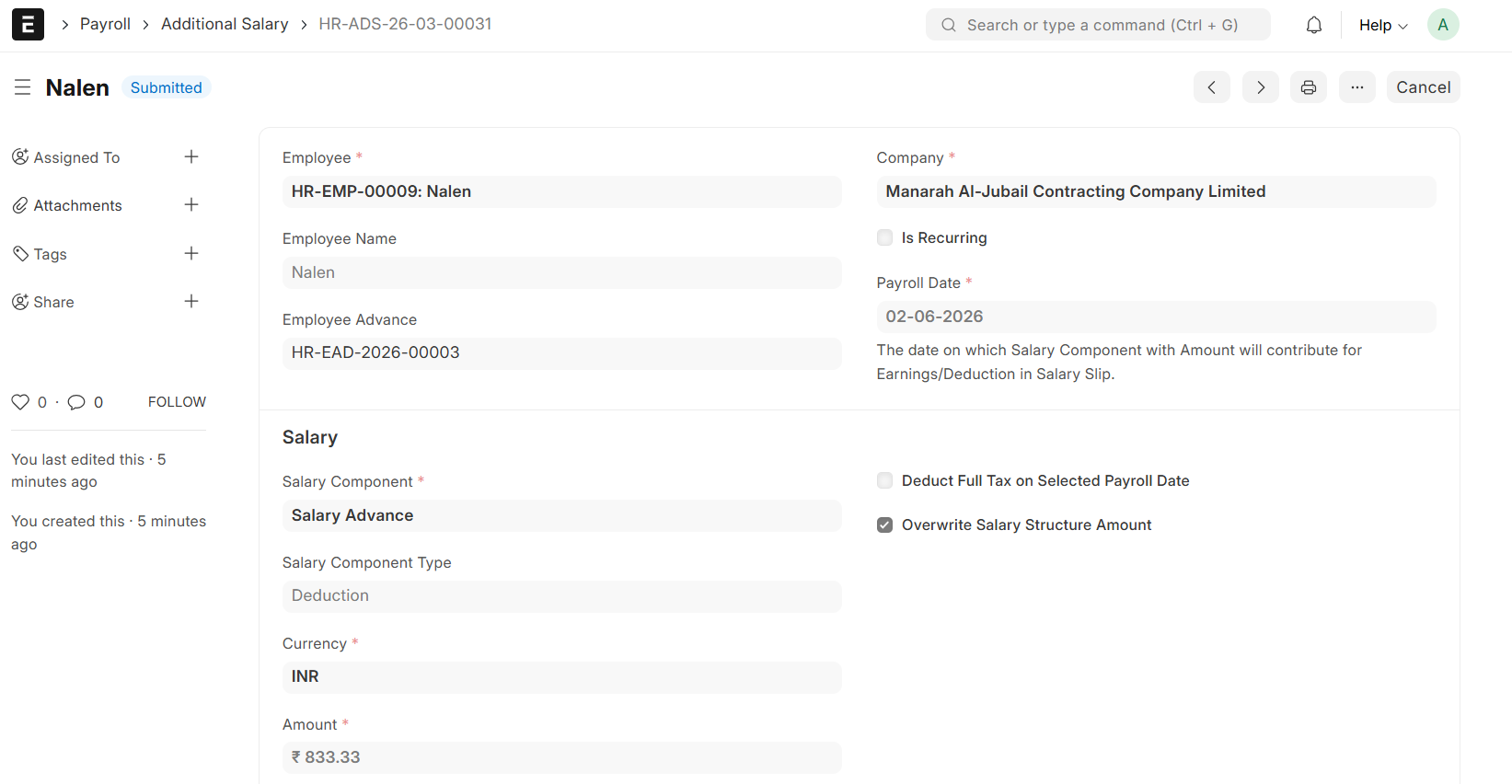The width and height of the screenshot is (1512, 784).
Task: Toggle the Is Recurring checkbox
Action: click(x=884, y=238)
